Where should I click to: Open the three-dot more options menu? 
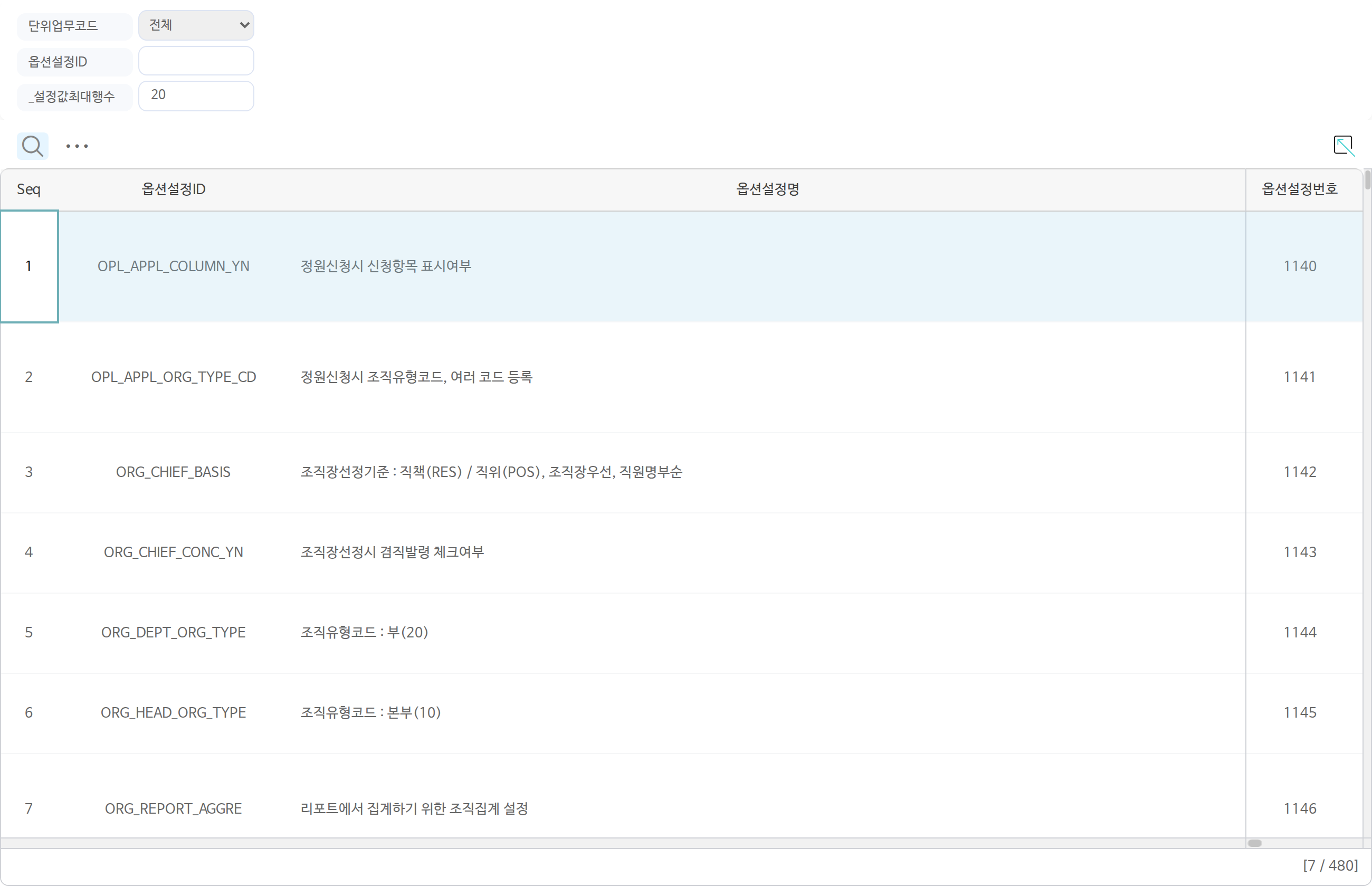click(77, 146)
